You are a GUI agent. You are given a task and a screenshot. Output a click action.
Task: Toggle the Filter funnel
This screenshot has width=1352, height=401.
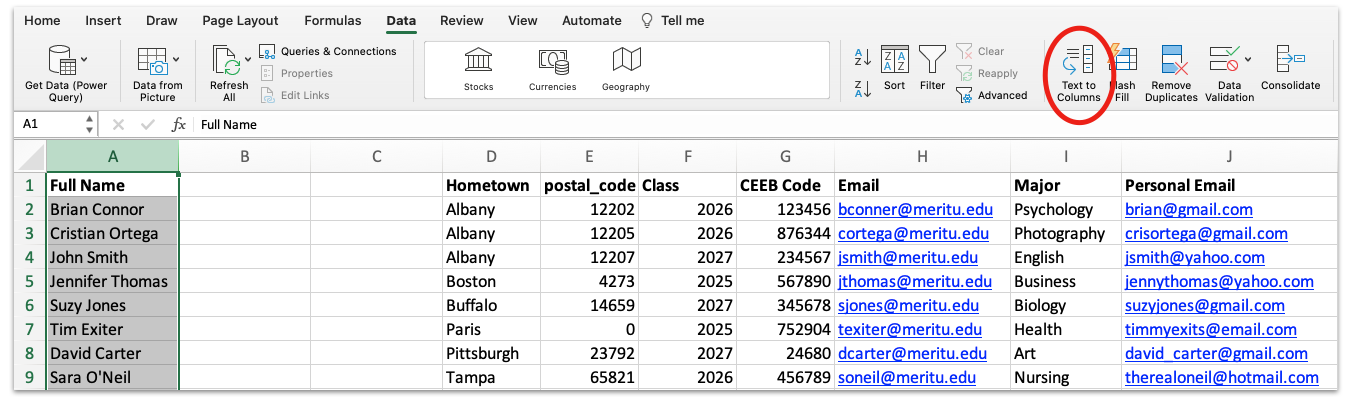click(x=933, y=68)
